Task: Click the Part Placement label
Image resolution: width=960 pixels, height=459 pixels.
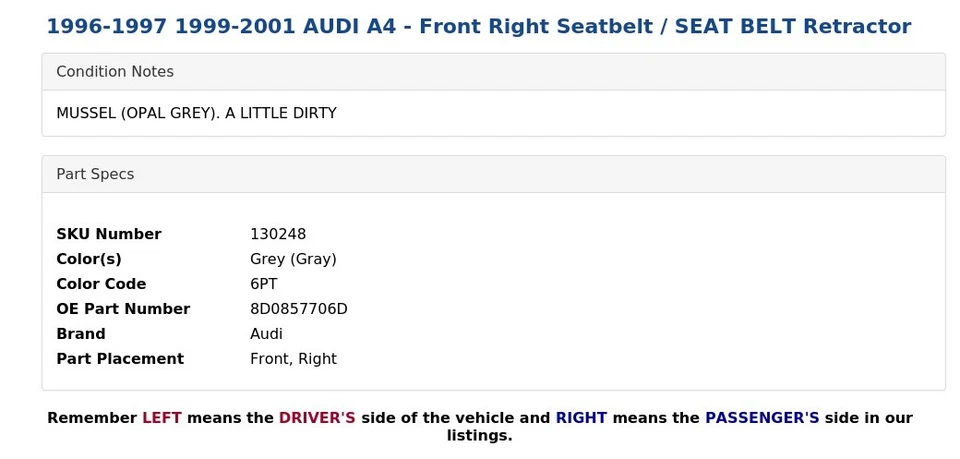Action: pos(120,359)
